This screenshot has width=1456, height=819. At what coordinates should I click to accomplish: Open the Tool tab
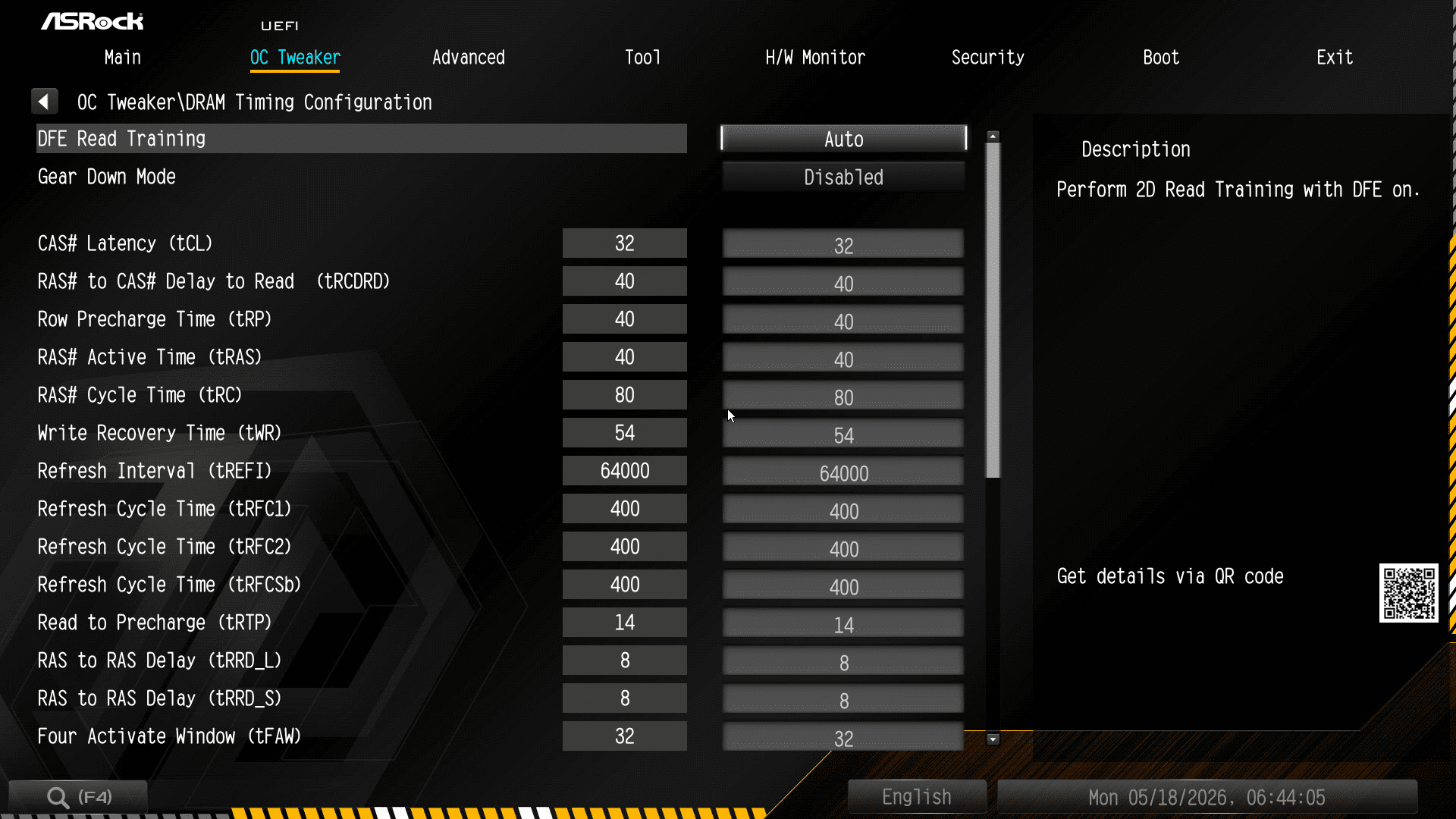click(642, 58)
